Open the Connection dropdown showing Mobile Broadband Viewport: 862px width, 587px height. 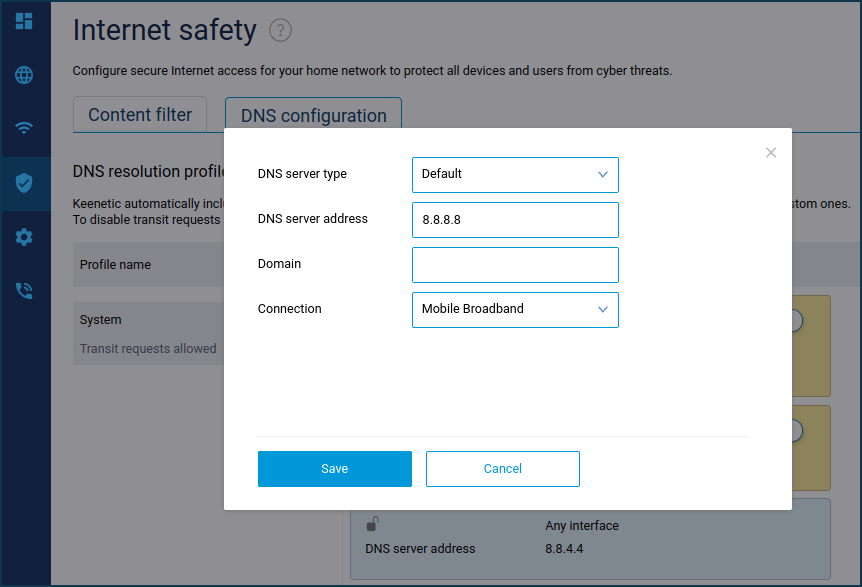coord(515,309)
